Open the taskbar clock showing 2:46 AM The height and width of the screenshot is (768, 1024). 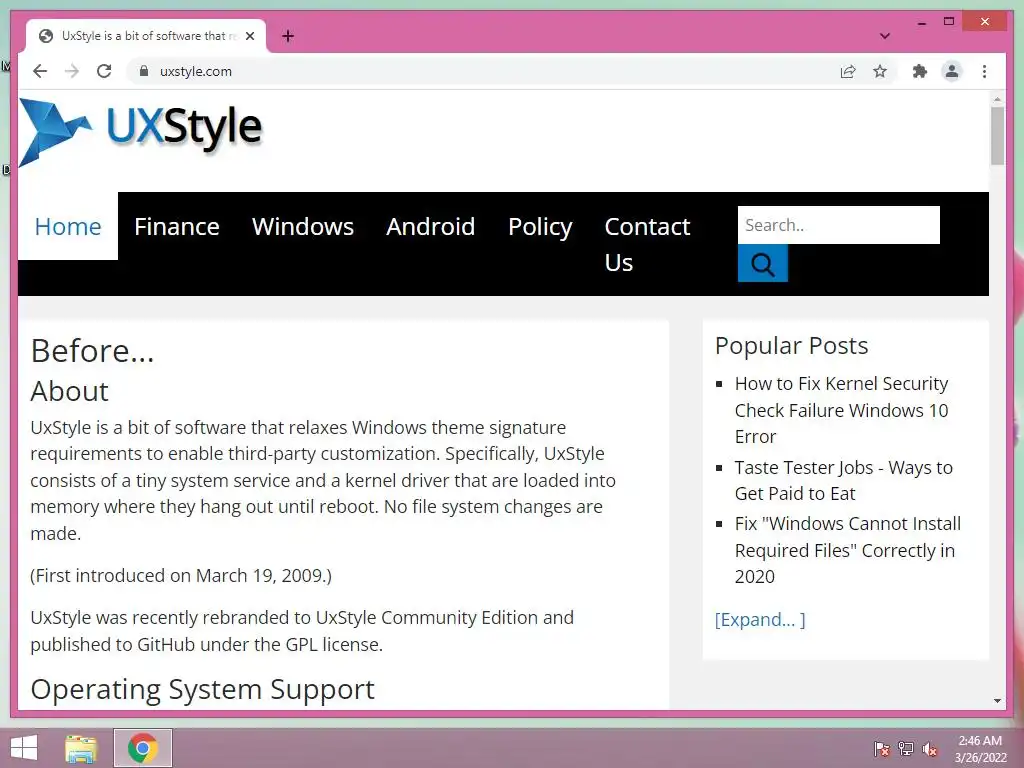(x=980, y=749)
